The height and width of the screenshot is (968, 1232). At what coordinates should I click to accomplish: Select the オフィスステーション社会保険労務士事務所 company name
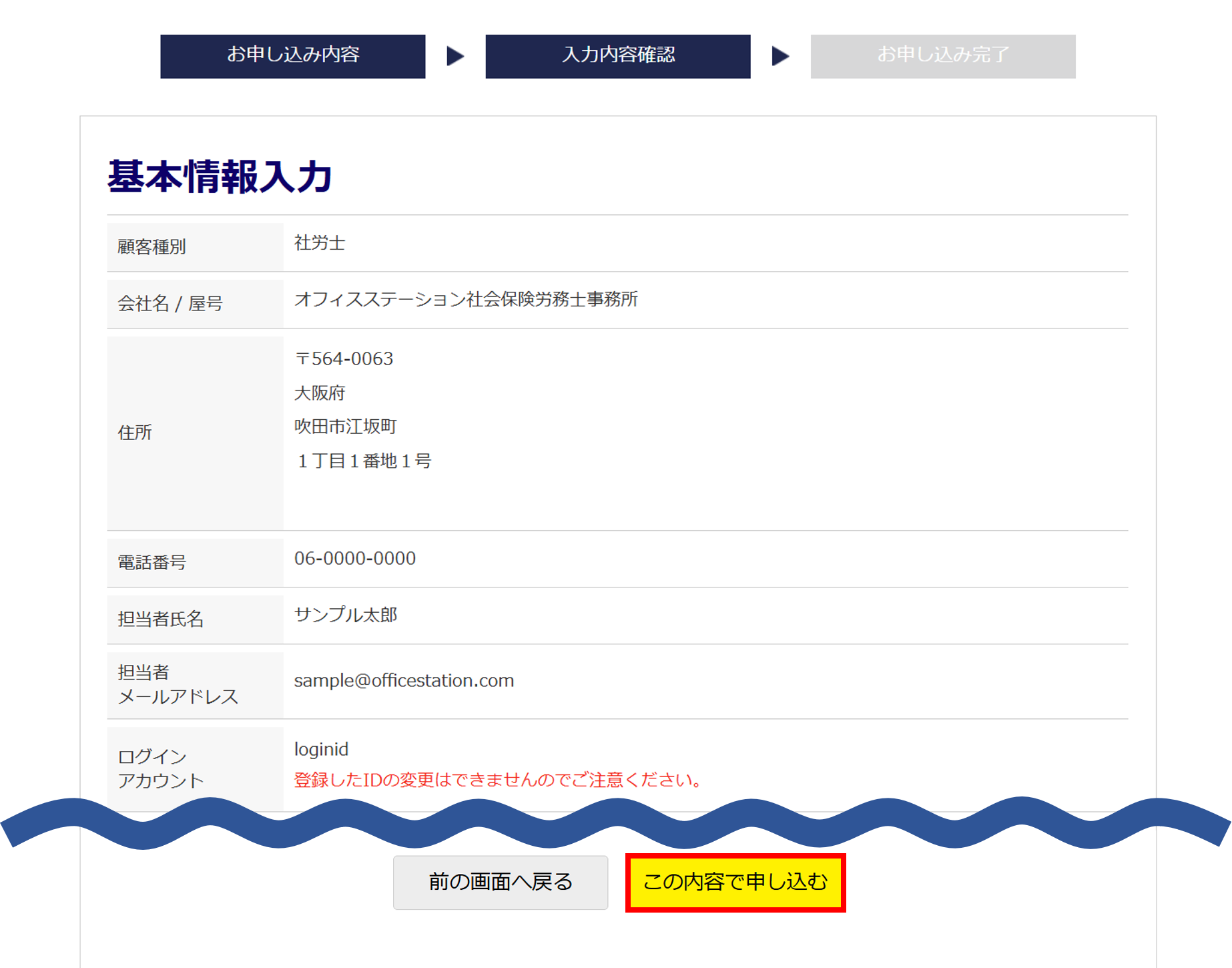tap(466, 299)
